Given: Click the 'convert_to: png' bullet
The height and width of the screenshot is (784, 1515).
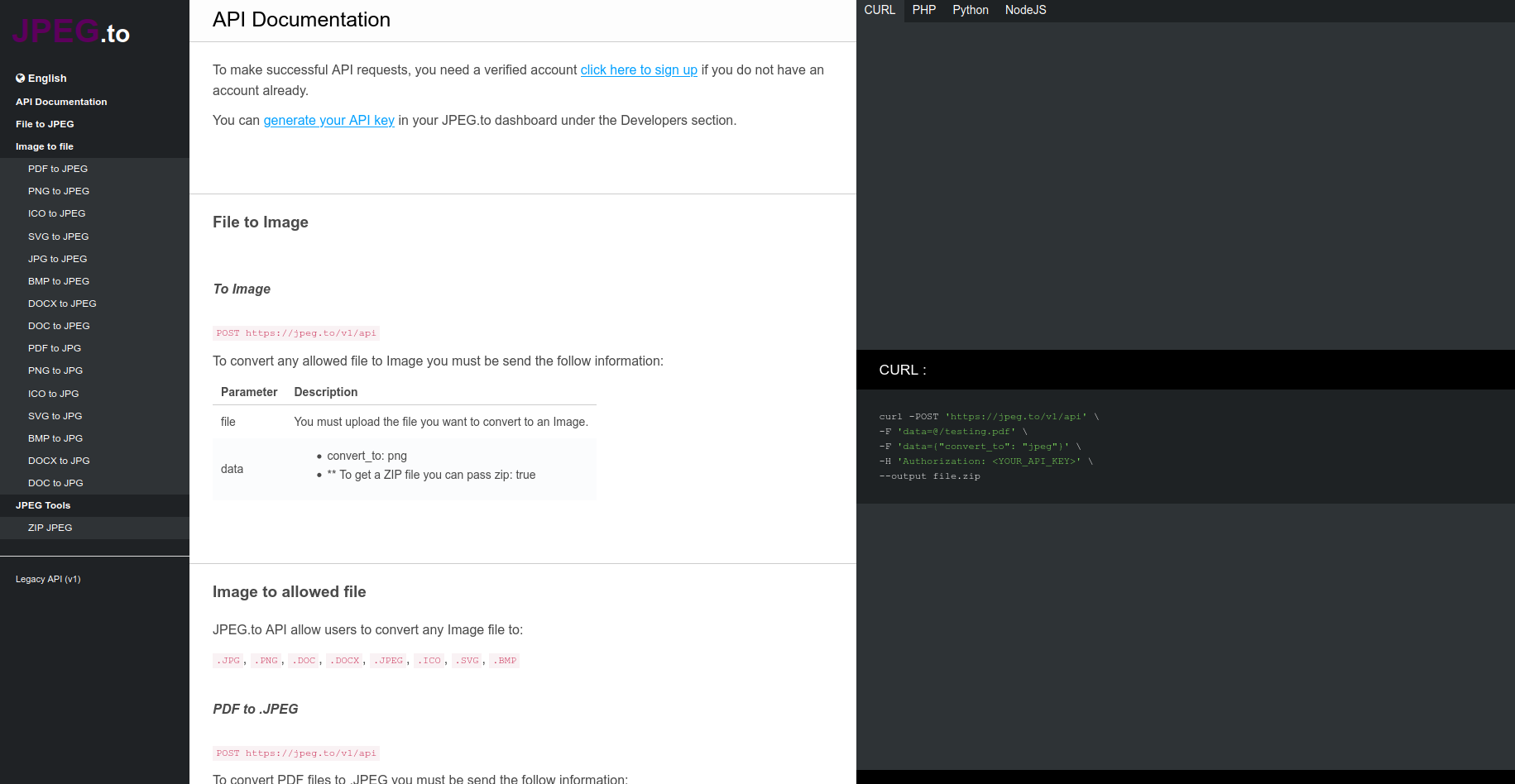Looking at the screenshot, I should [x=367, y=456].
